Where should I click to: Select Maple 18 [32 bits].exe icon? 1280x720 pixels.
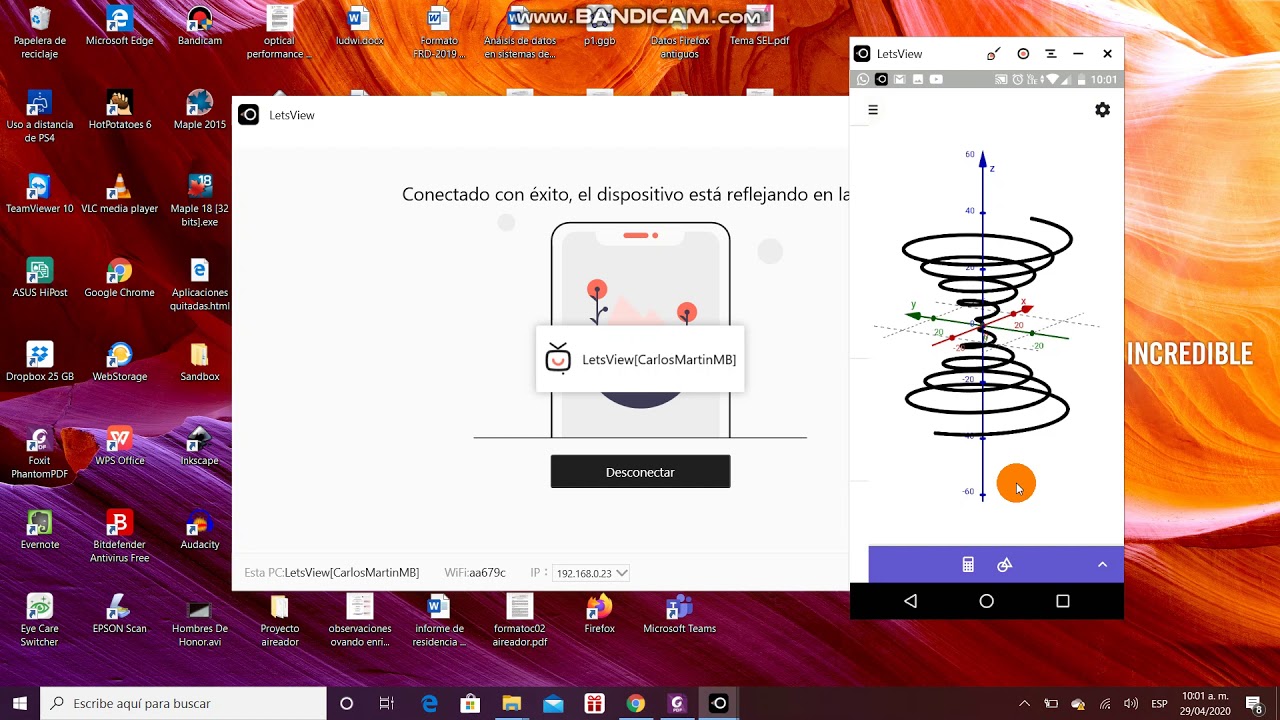click(x=200, y=200)
